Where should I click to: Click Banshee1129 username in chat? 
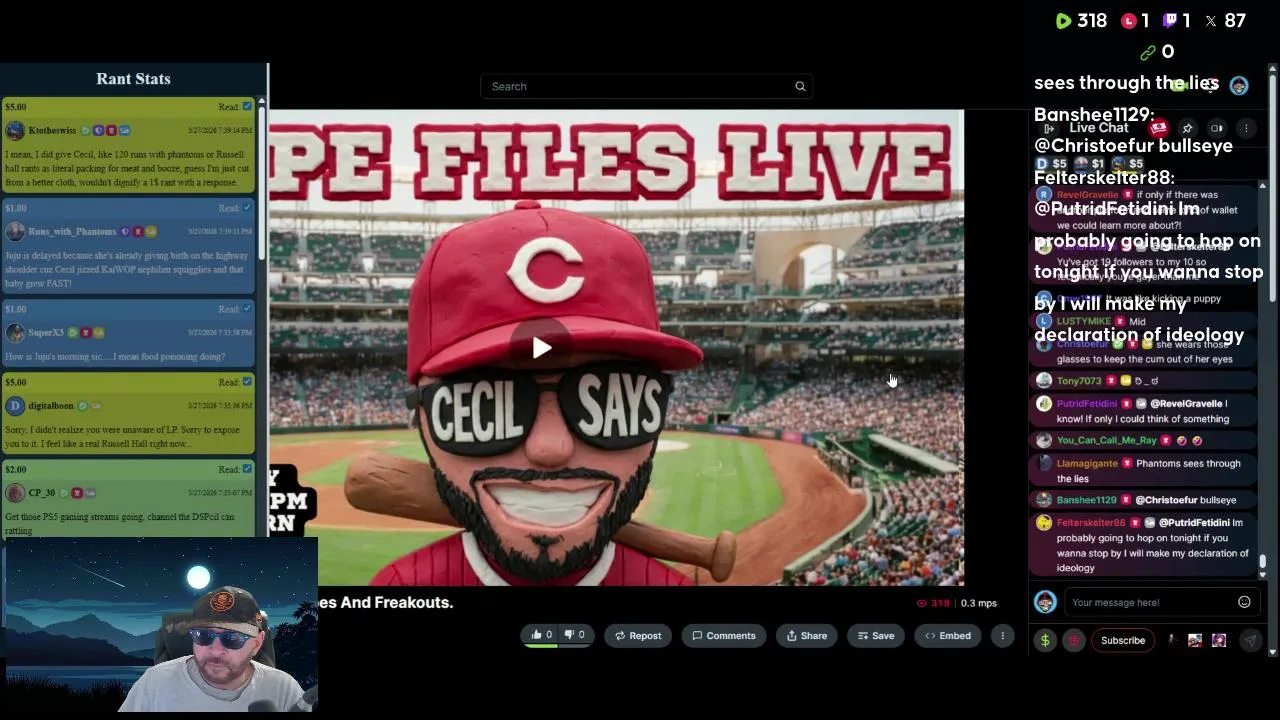(1086, 500)
